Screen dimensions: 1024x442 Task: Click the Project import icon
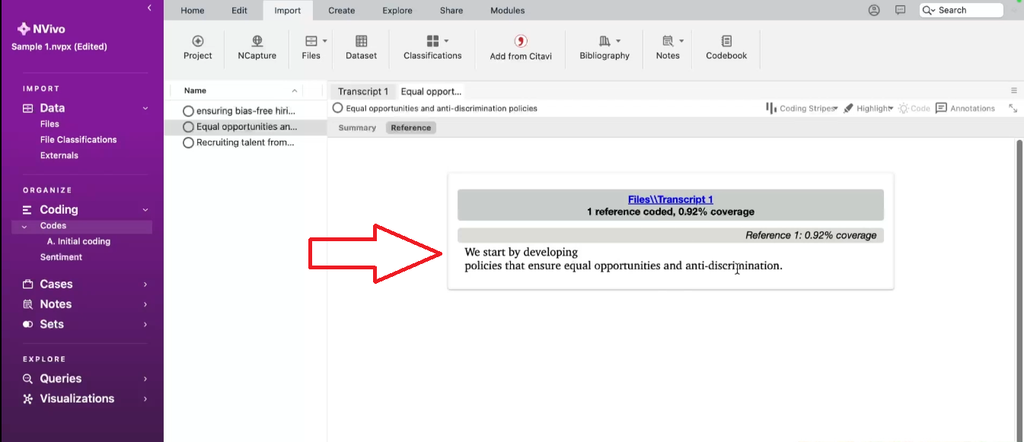[197, 41]
